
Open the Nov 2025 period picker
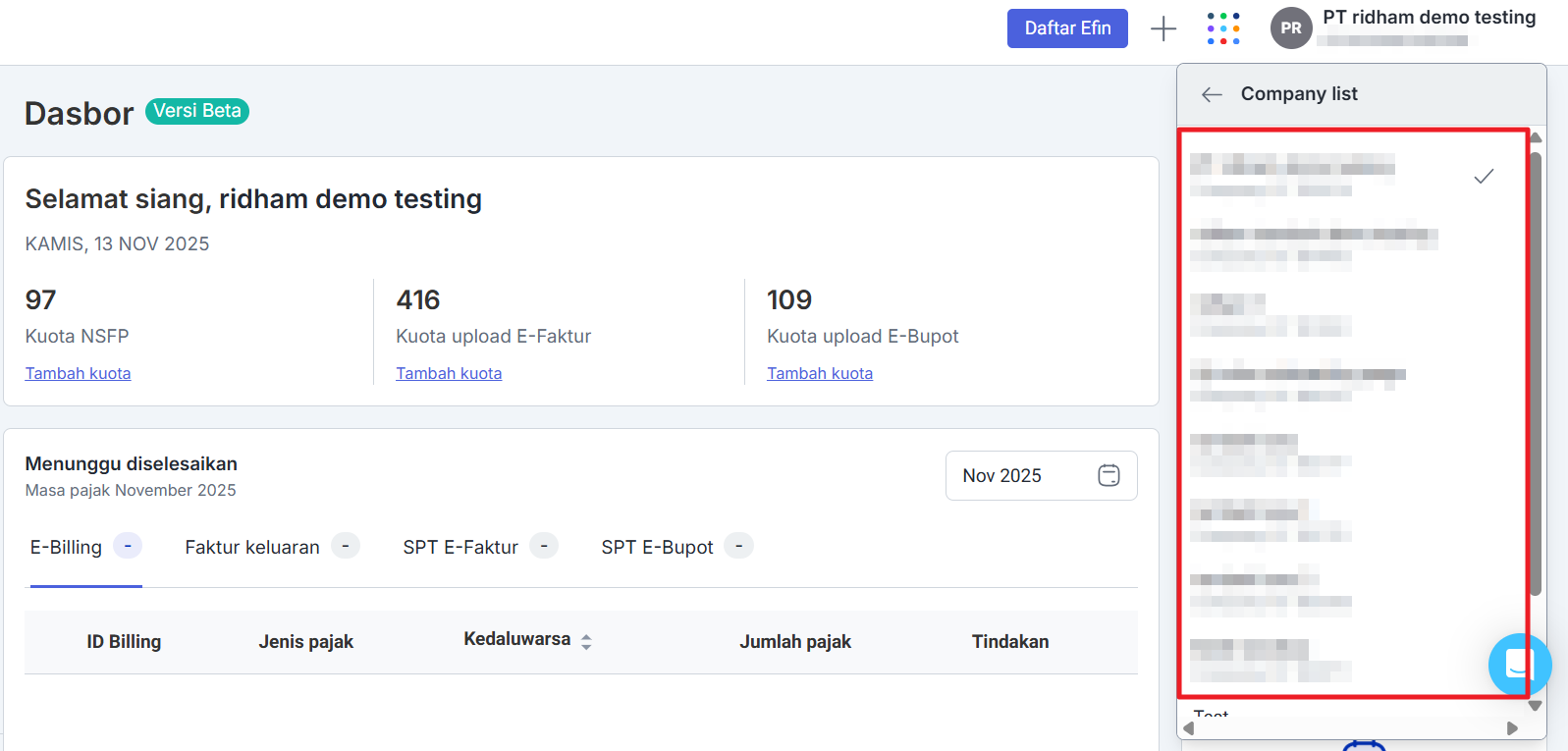click(x=1040, y=475)
